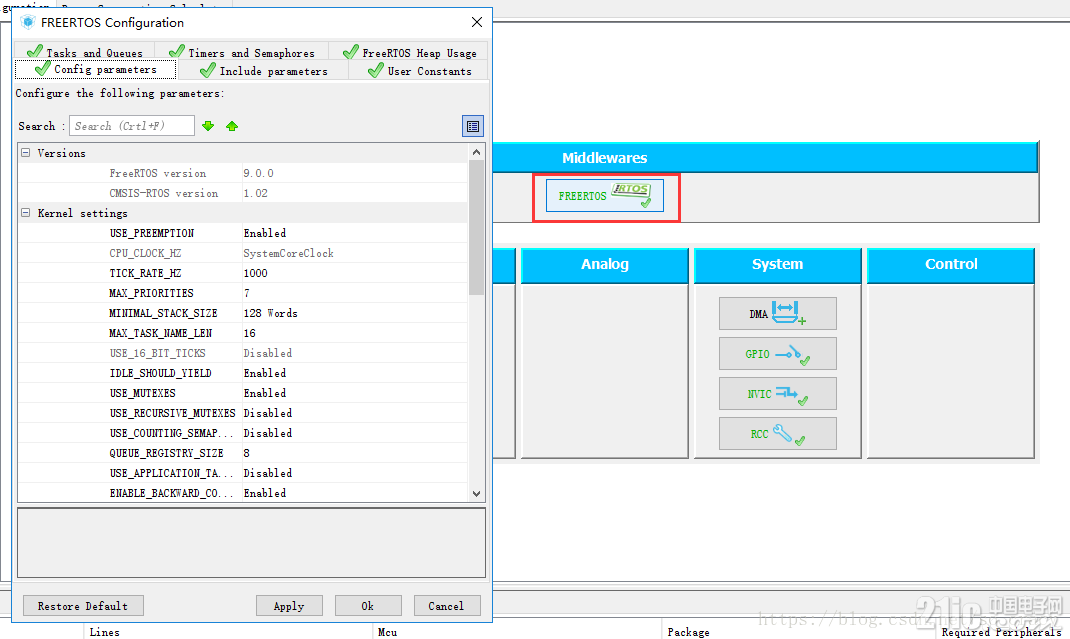Open the NVIC system configuration

pyautogui.click(x=777, y=394)
